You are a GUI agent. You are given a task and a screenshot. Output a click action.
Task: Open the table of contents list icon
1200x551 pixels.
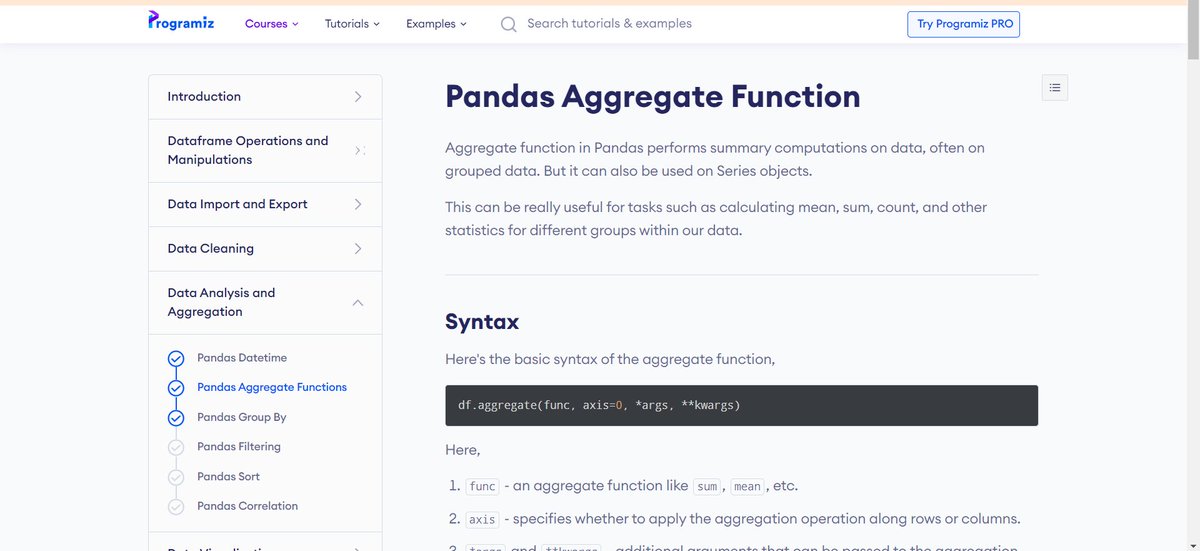point(1055,88)
